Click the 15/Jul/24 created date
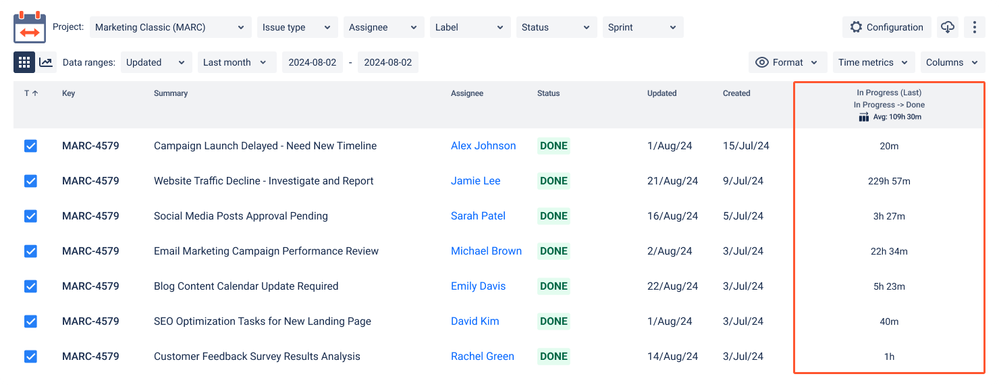Image resolution: width=999 pixels, height=385 pixels. click(745, 146)
